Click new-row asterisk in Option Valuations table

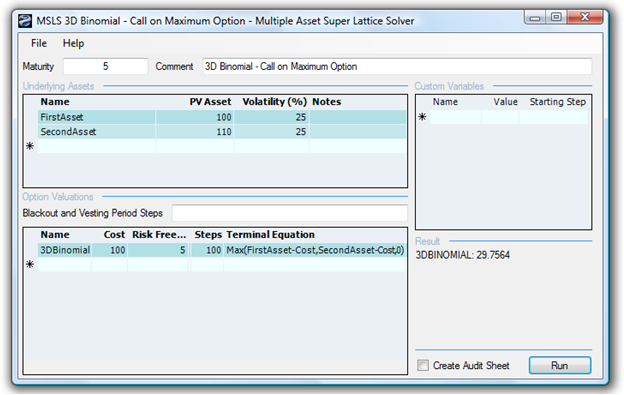(x=30, y=265)
